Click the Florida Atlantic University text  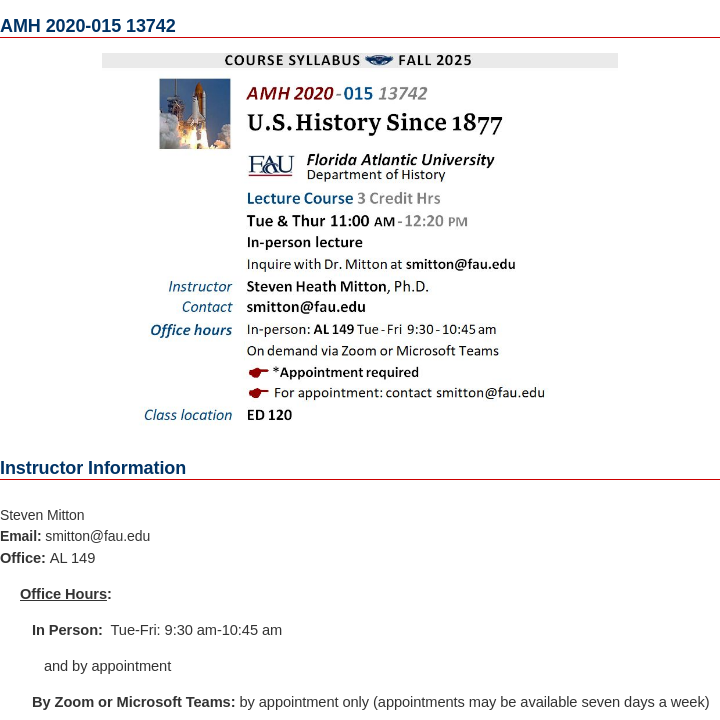click(400, 160)
